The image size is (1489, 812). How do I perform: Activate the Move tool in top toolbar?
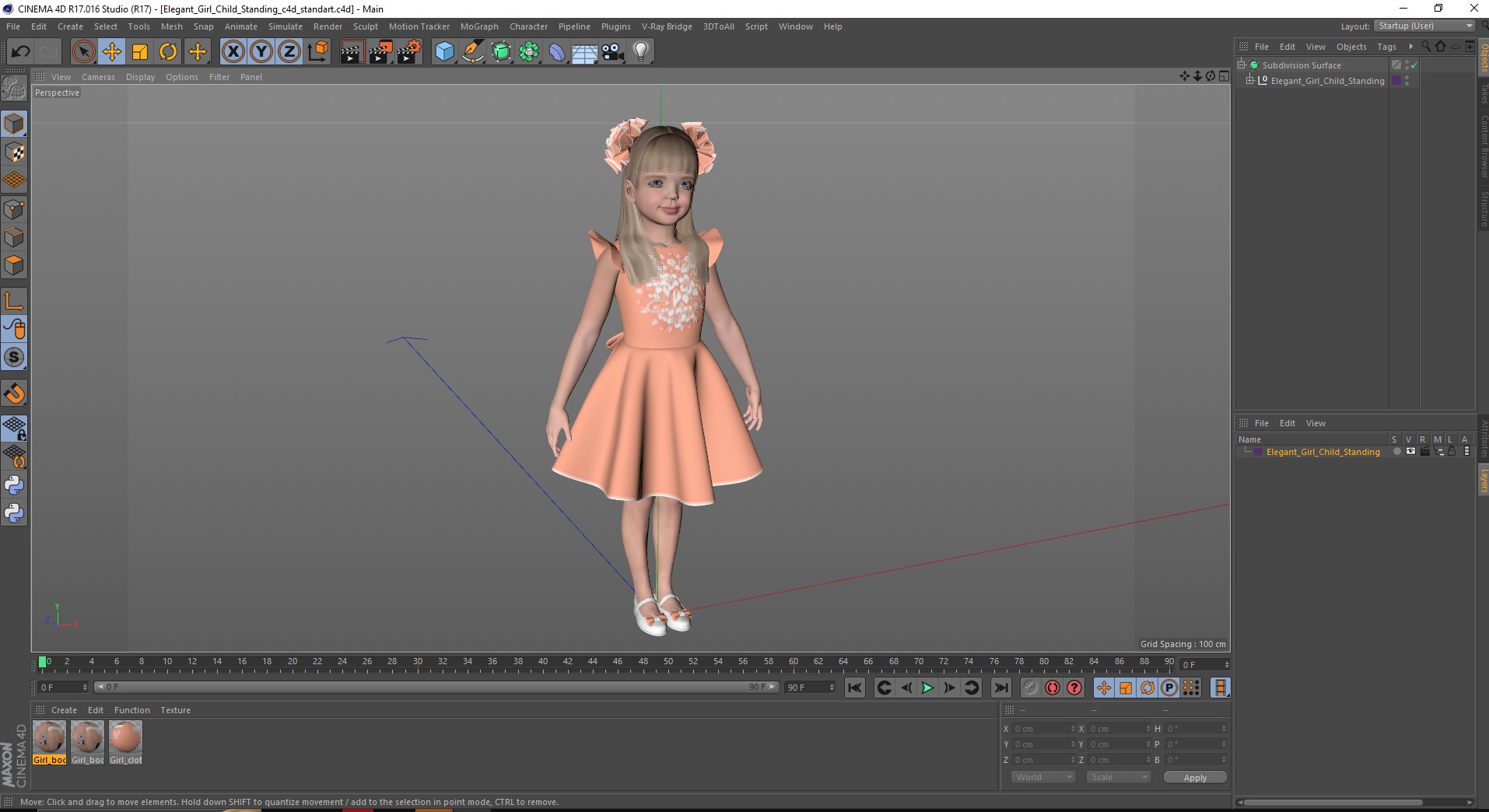pyautogui.click(x=112, y=52)
